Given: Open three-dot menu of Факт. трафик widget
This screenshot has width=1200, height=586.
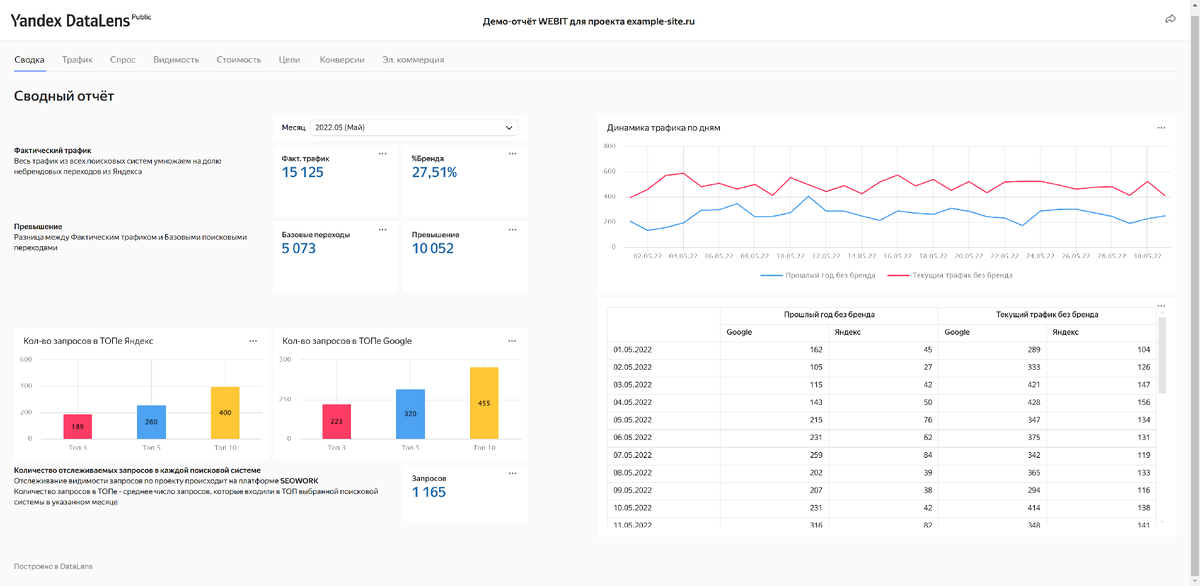Looking at the screenshot, I should click(x=383, y=153).
